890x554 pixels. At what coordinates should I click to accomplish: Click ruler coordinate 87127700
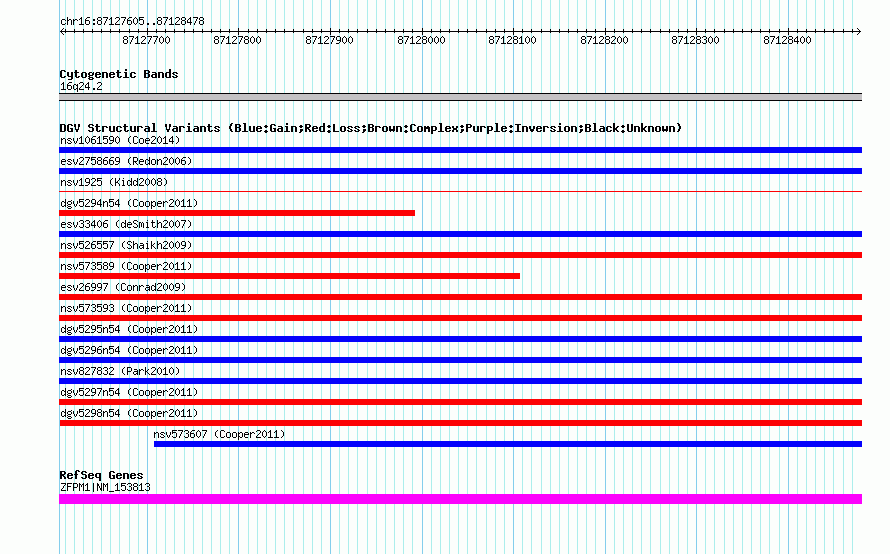click(146, 40)
